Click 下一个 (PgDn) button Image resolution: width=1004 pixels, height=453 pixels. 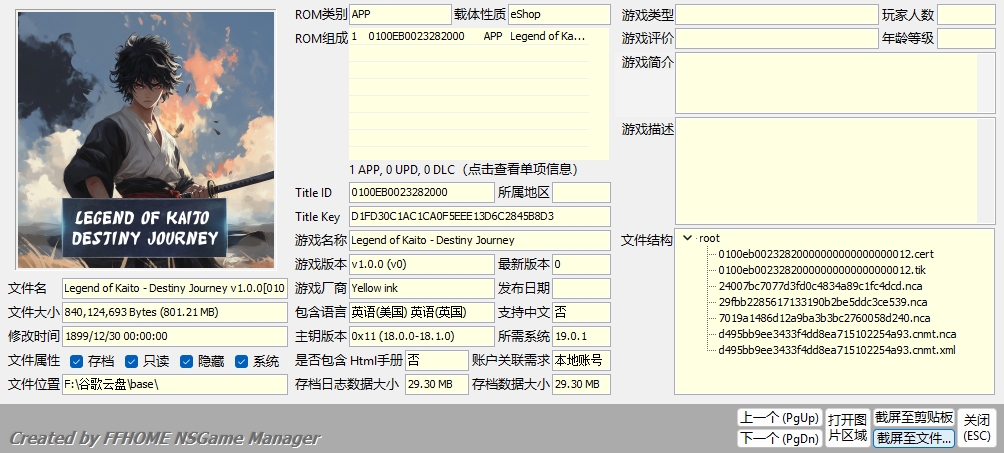[x=779, y=438]
